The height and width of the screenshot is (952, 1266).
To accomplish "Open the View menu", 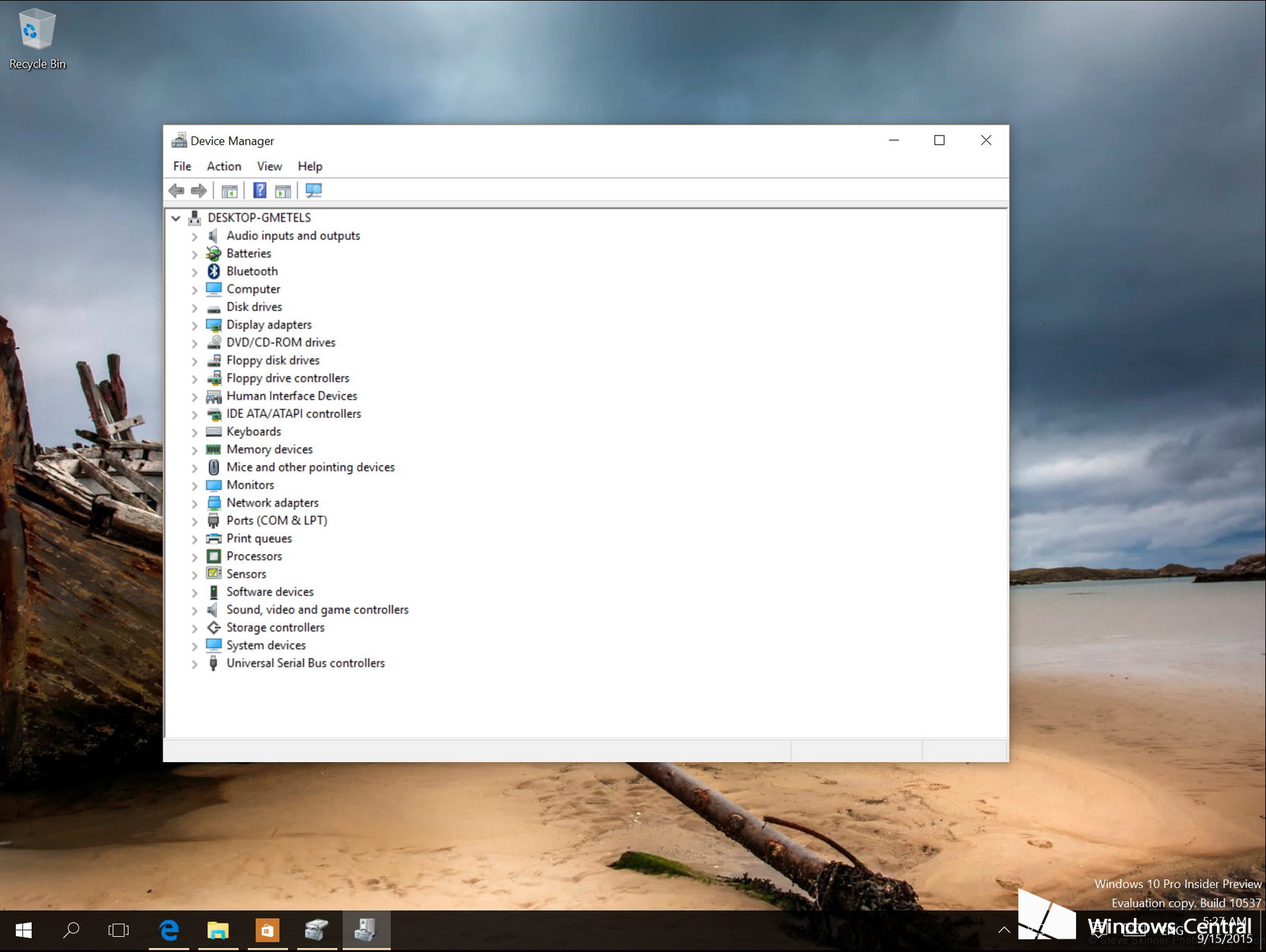I will pyautogui.click(x=269, y=166).
